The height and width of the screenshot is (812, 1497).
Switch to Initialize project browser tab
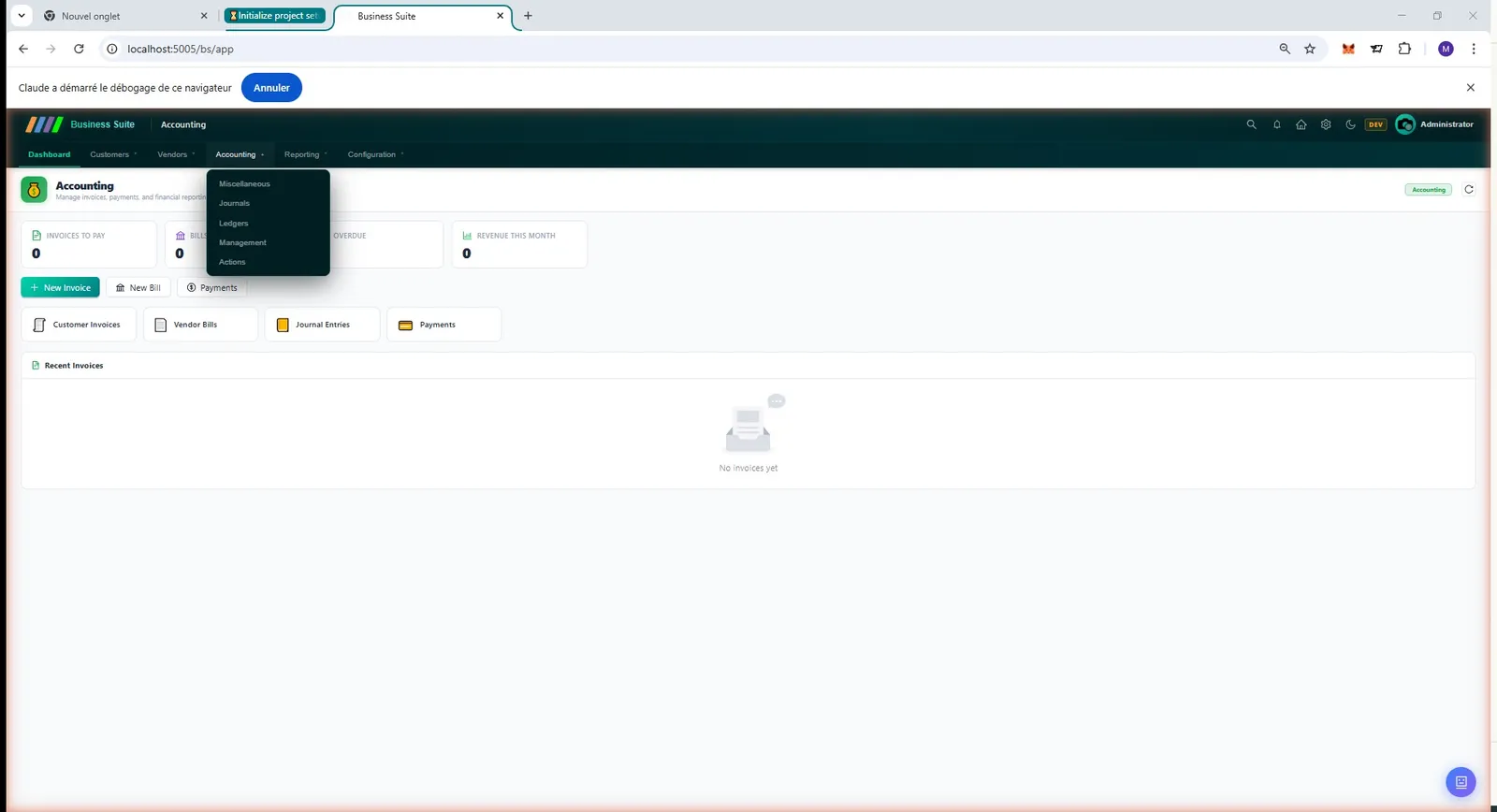pos(275,16)
